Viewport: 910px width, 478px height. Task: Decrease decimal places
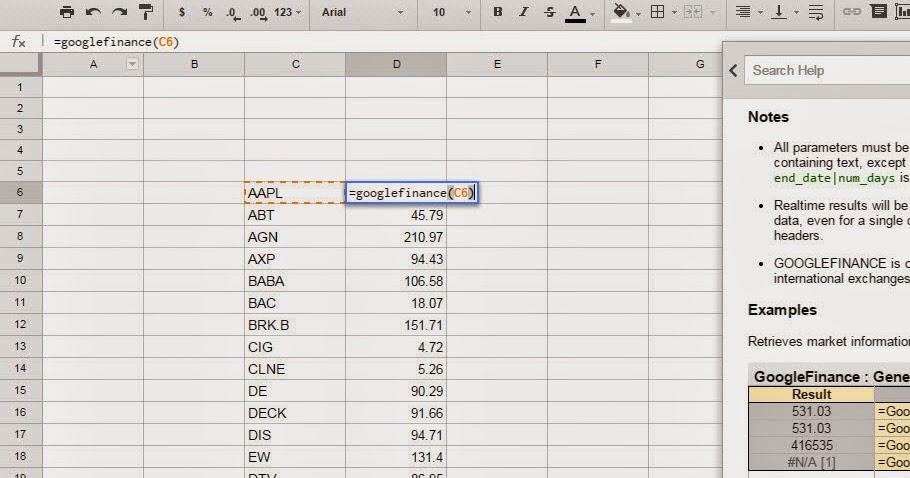[x=233, y=13]
